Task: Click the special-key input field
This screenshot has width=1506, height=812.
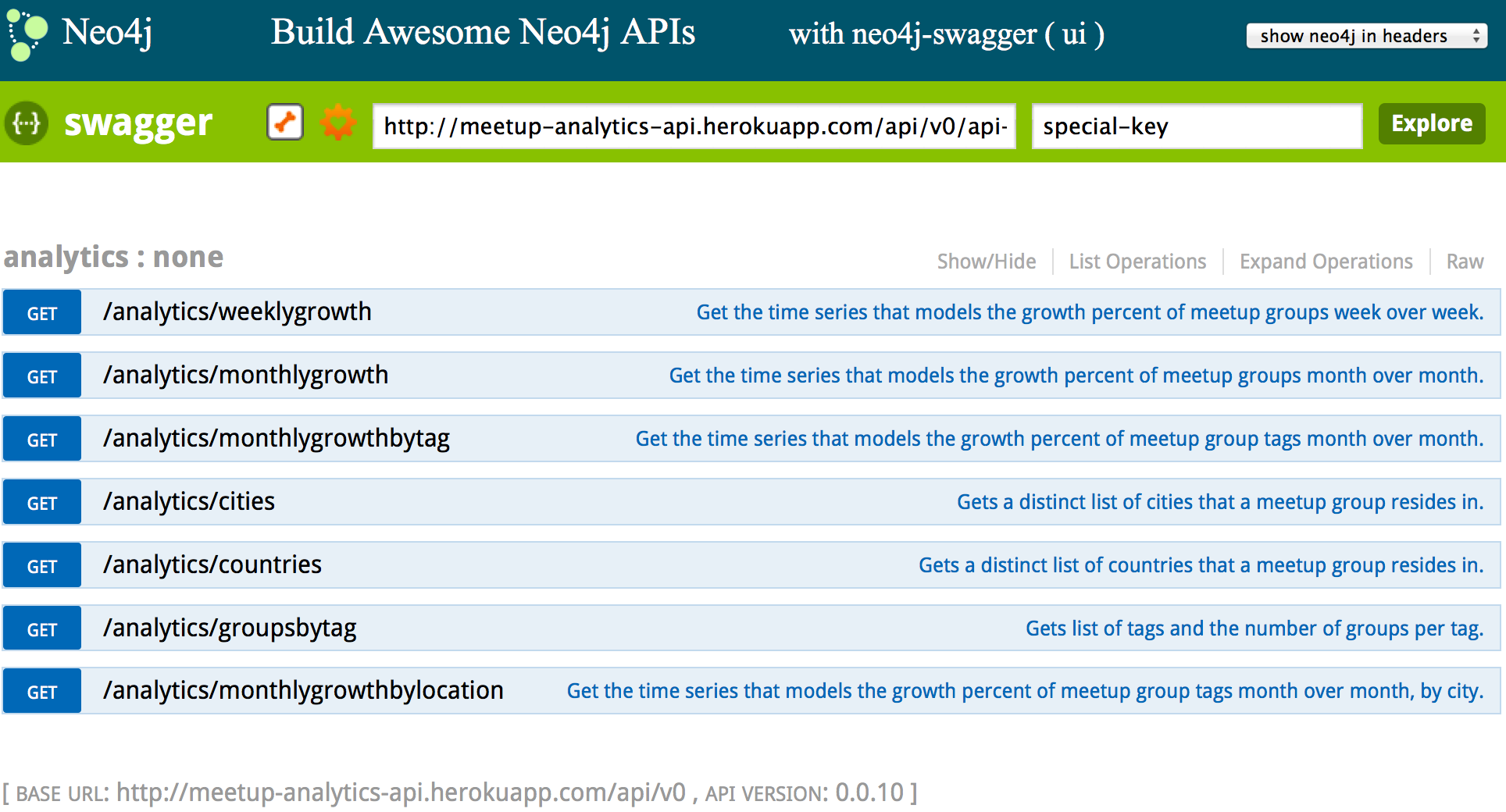Action: 1197,126
